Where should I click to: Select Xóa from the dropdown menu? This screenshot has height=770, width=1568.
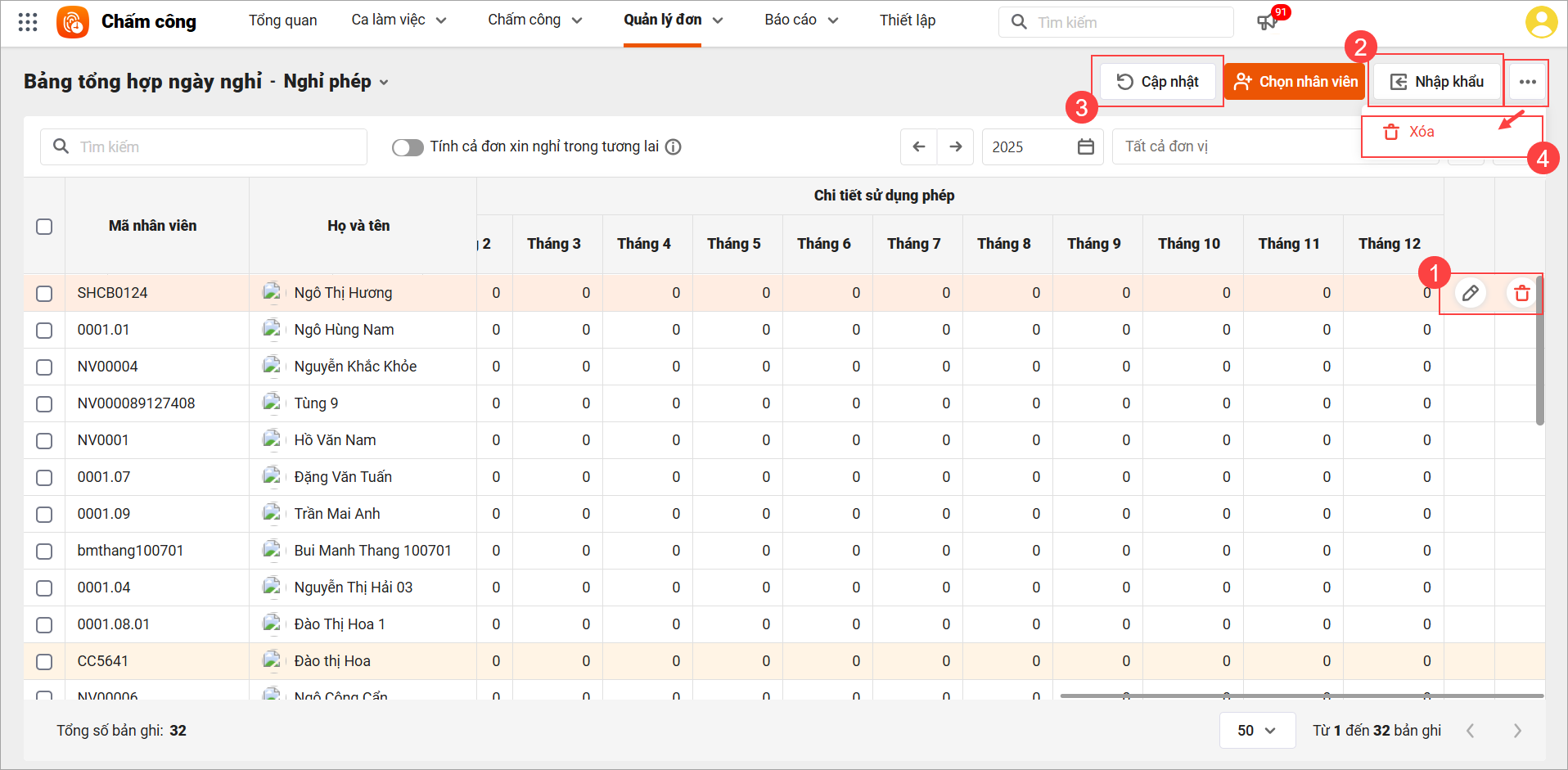(x=1421, y=132)
